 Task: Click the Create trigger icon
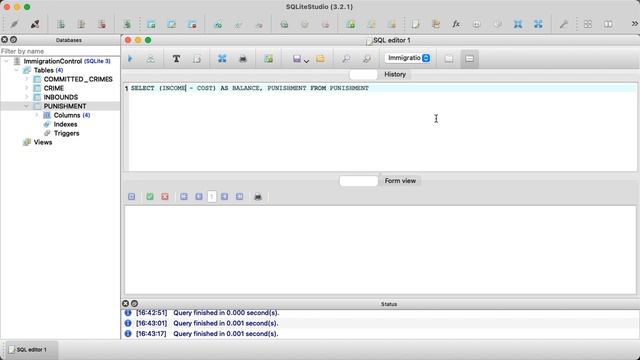284,24
